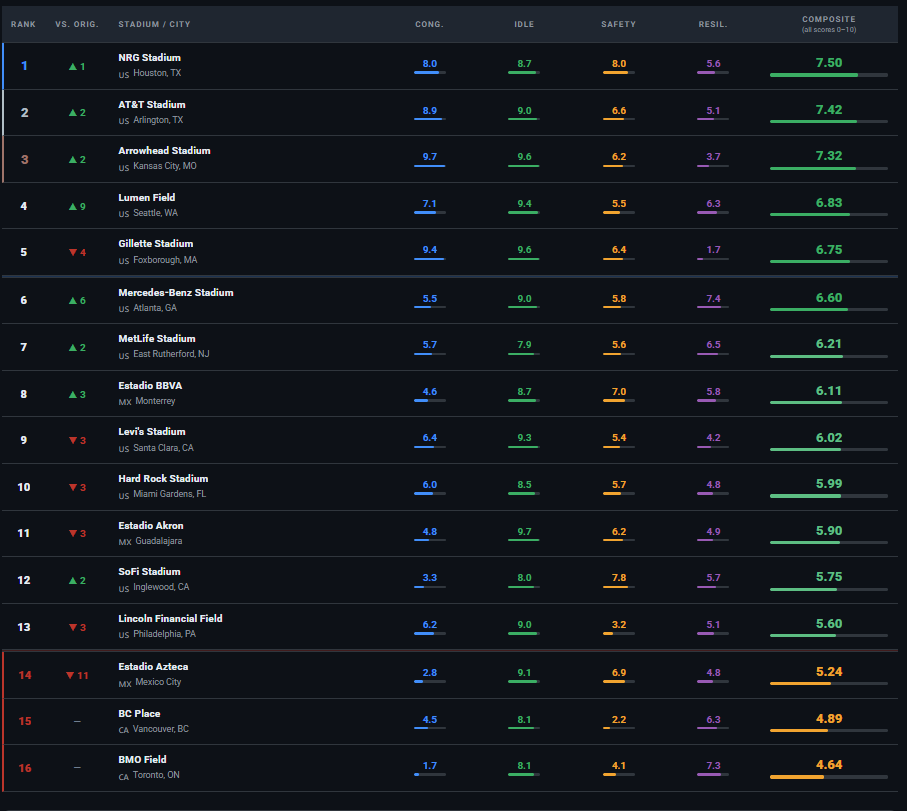Click the MX country tag for Monterrey
This screenshot has height=811, width=907.
click(x=125, y=402)
